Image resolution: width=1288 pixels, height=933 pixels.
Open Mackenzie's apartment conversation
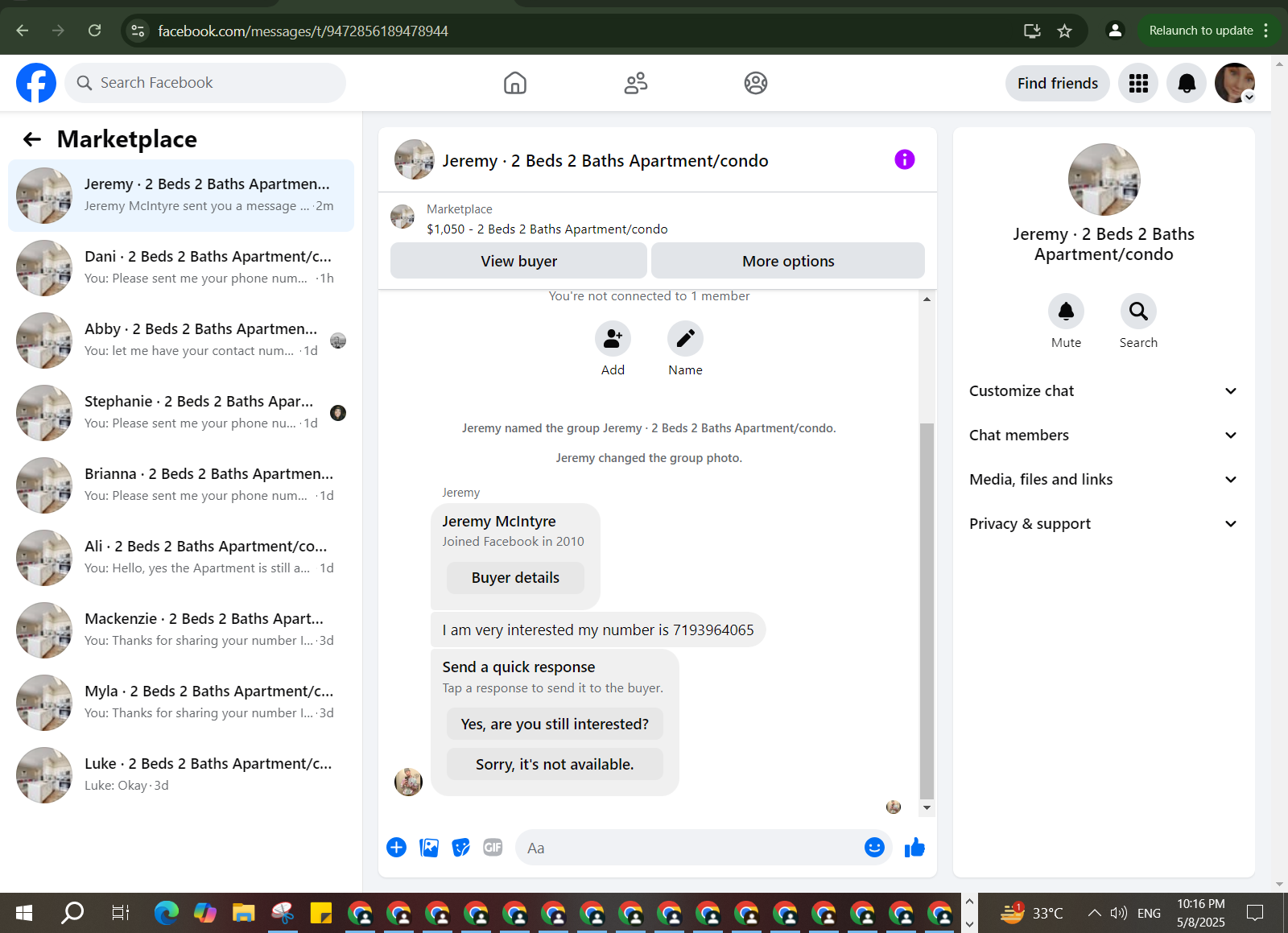181,630
